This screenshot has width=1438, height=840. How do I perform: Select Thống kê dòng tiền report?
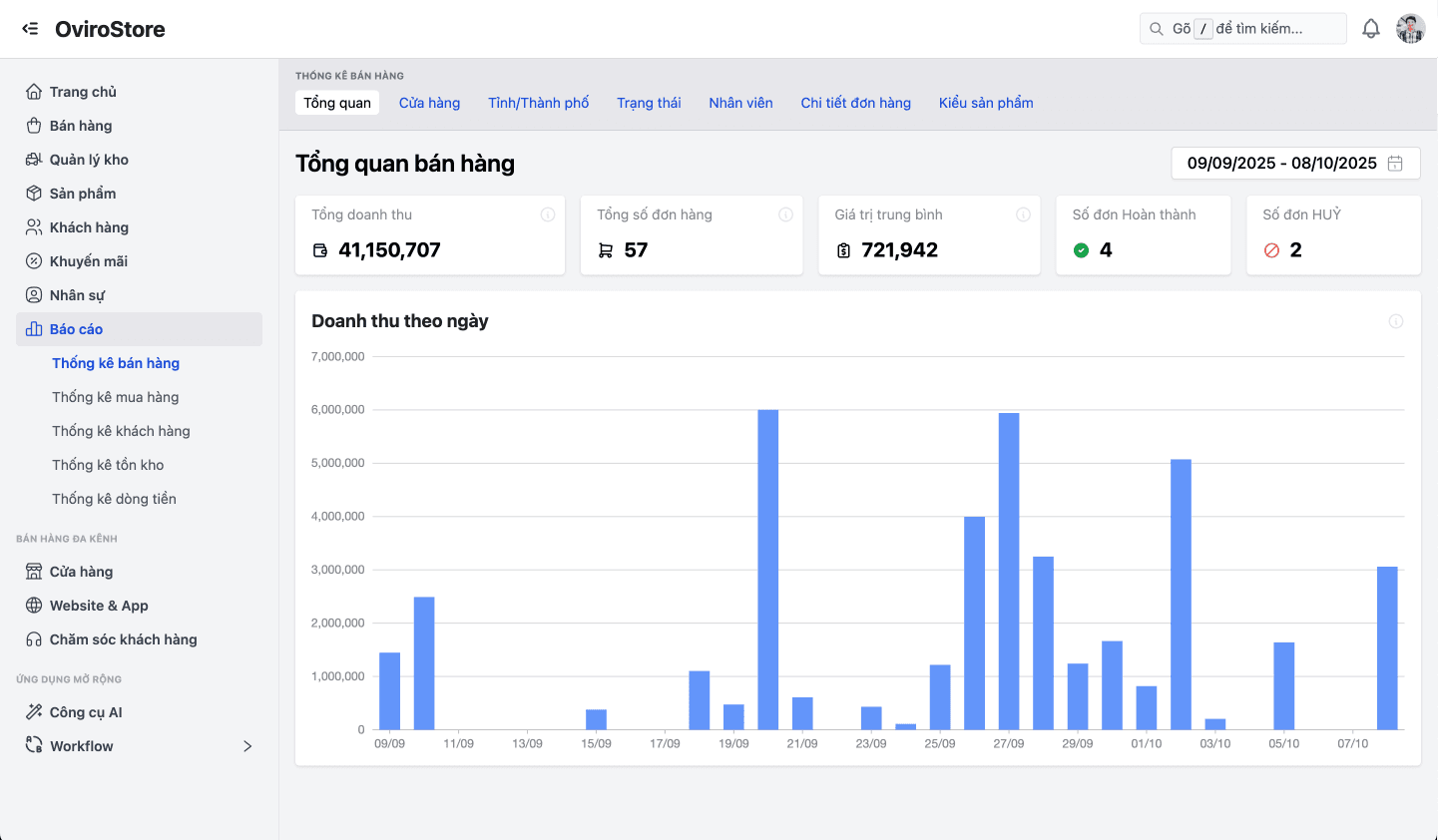click(x=116, y=498)
